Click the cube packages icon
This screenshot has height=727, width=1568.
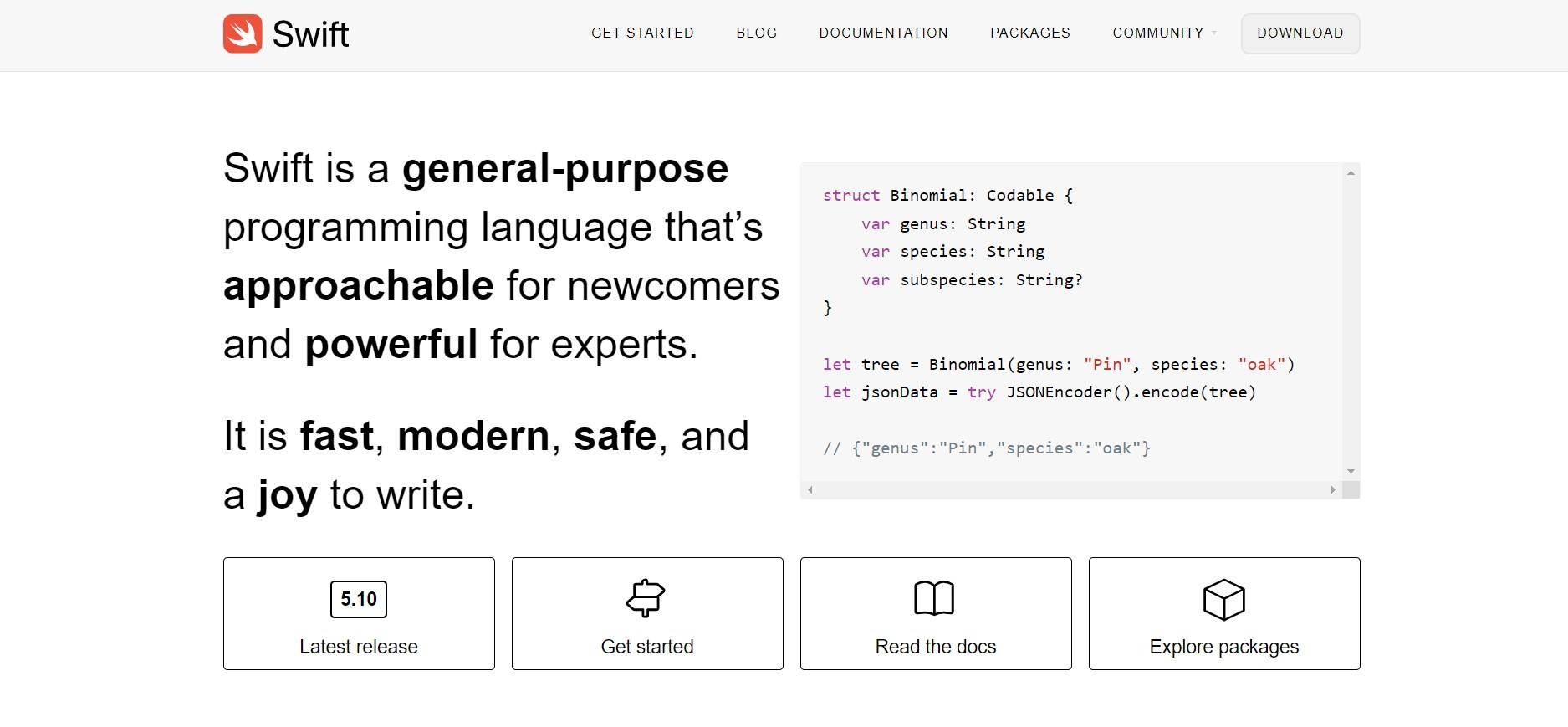click(1223, 600)
